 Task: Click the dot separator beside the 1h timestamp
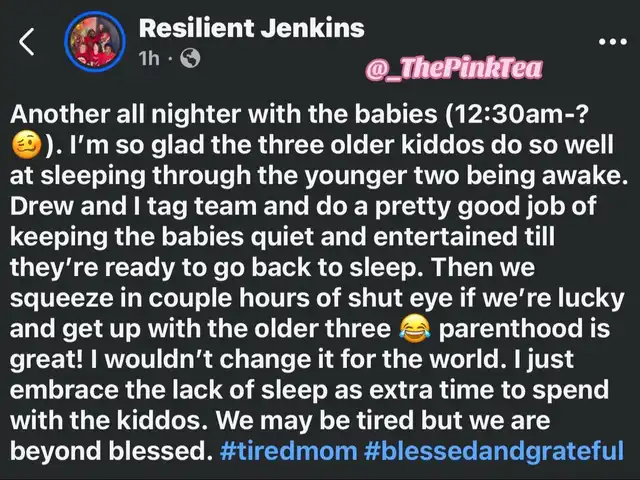pyautogui.click(x=170, y=59)
